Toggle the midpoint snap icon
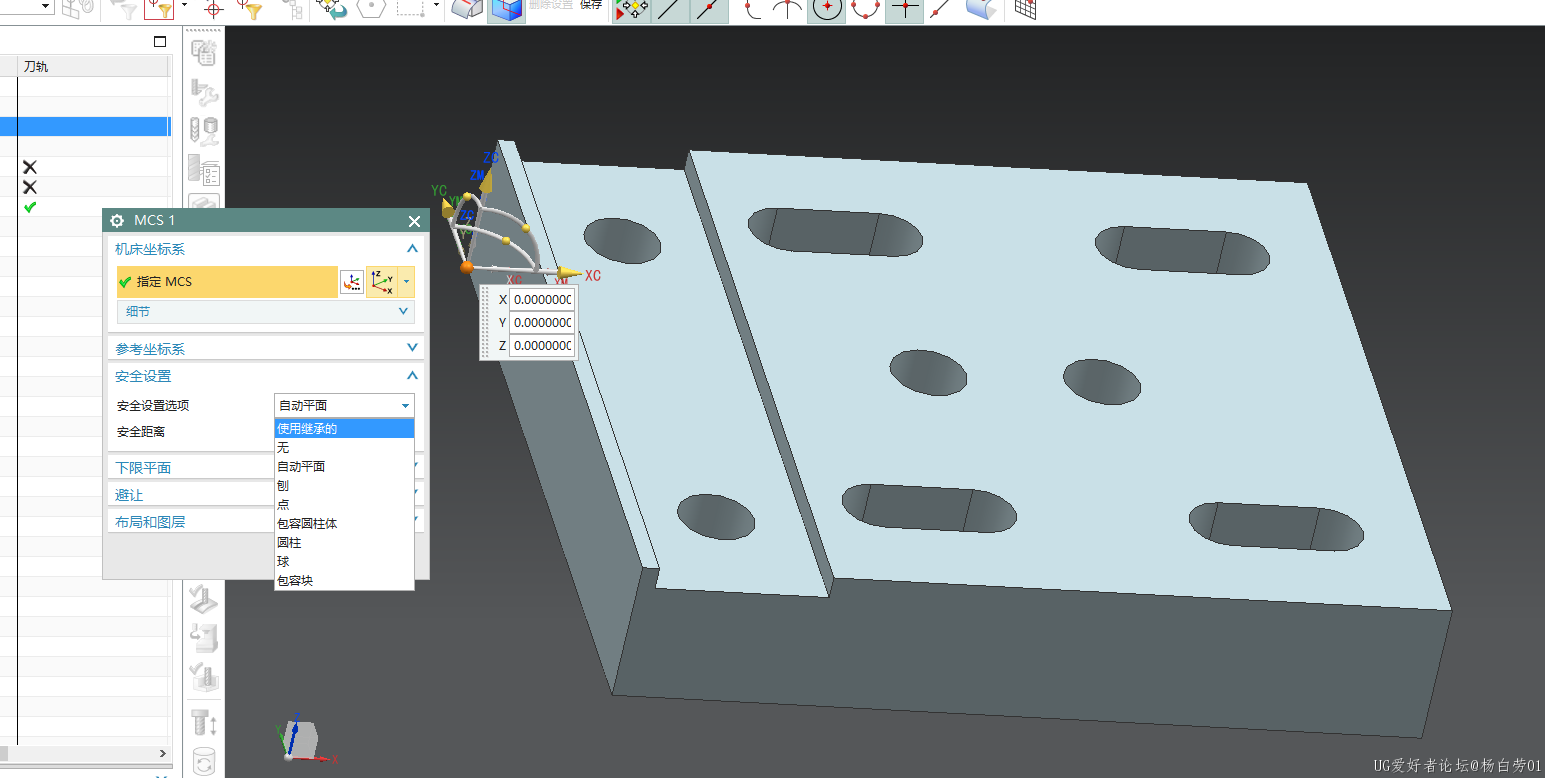Image resolution: width=1545 pixels, height=778 pixels. coord(709,10)
